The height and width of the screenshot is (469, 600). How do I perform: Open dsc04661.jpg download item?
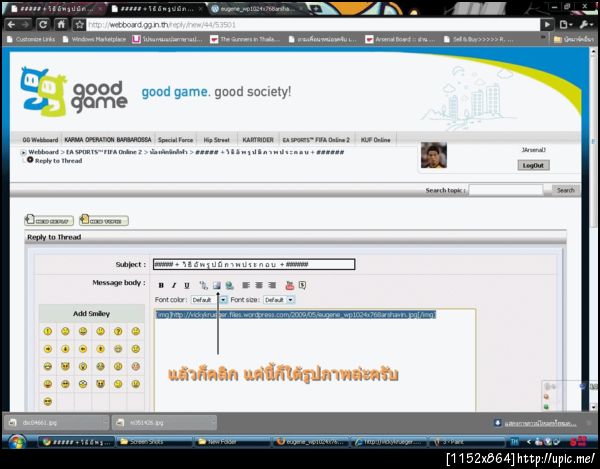click(53, 422)
